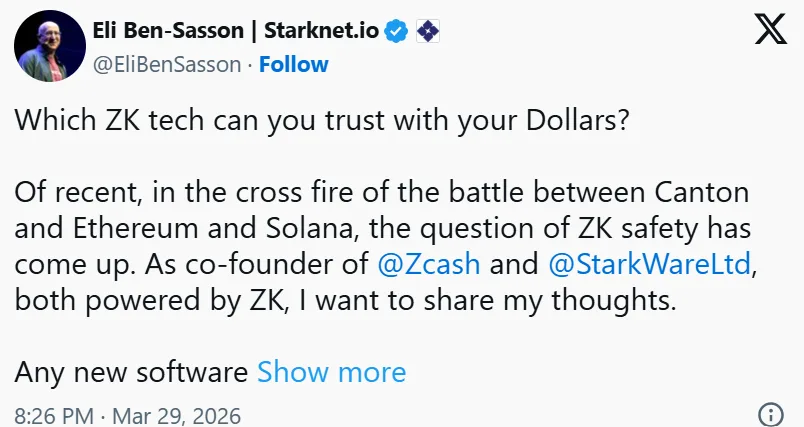
Task: Open the @StarkWareLtd mention
Action: [649, 264]
